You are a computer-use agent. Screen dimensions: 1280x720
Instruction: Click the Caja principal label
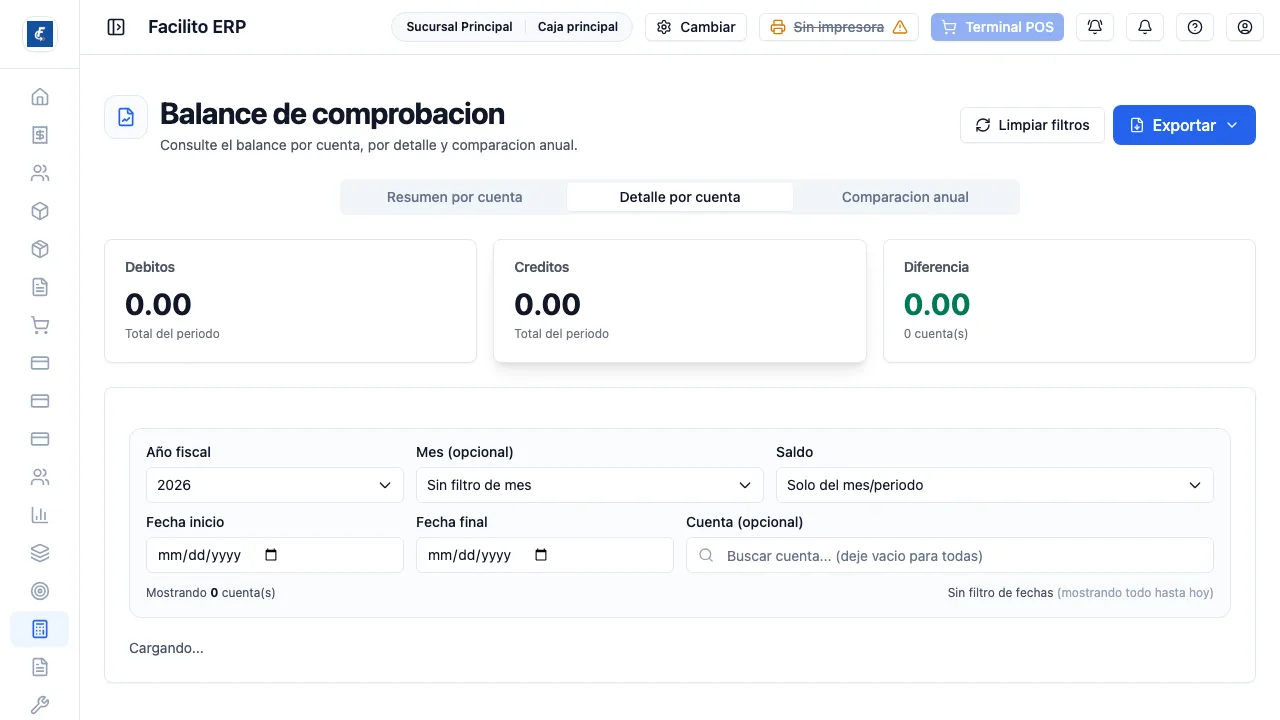pos(578,27)
